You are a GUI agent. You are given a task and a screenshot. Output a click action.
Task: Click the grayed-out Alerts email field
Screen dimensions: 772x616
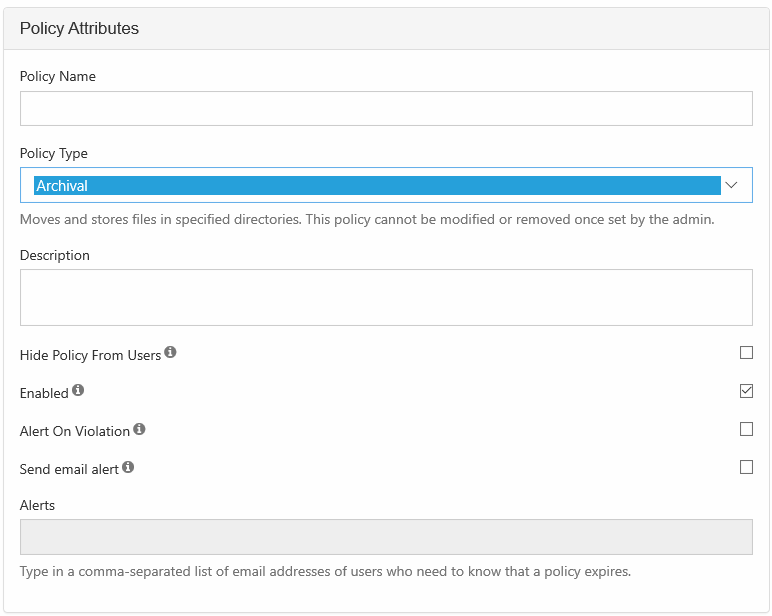click(x=386, y=537)
